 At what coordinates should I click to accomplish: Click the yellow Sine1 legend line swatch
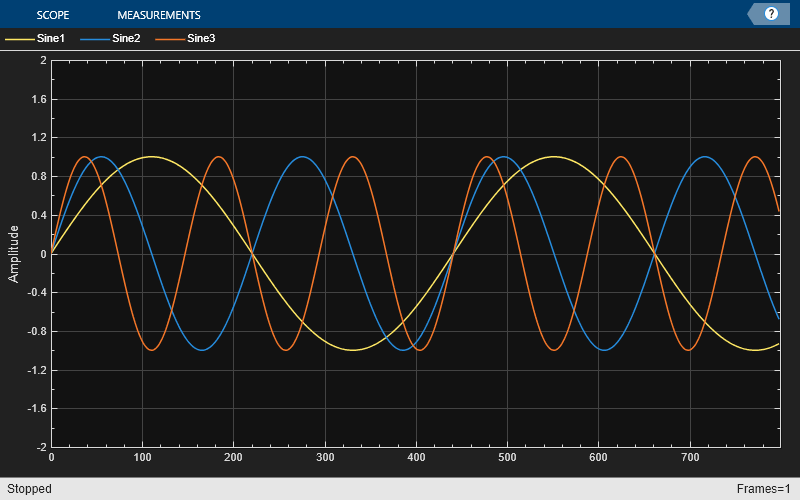click(x=19, y=39)
